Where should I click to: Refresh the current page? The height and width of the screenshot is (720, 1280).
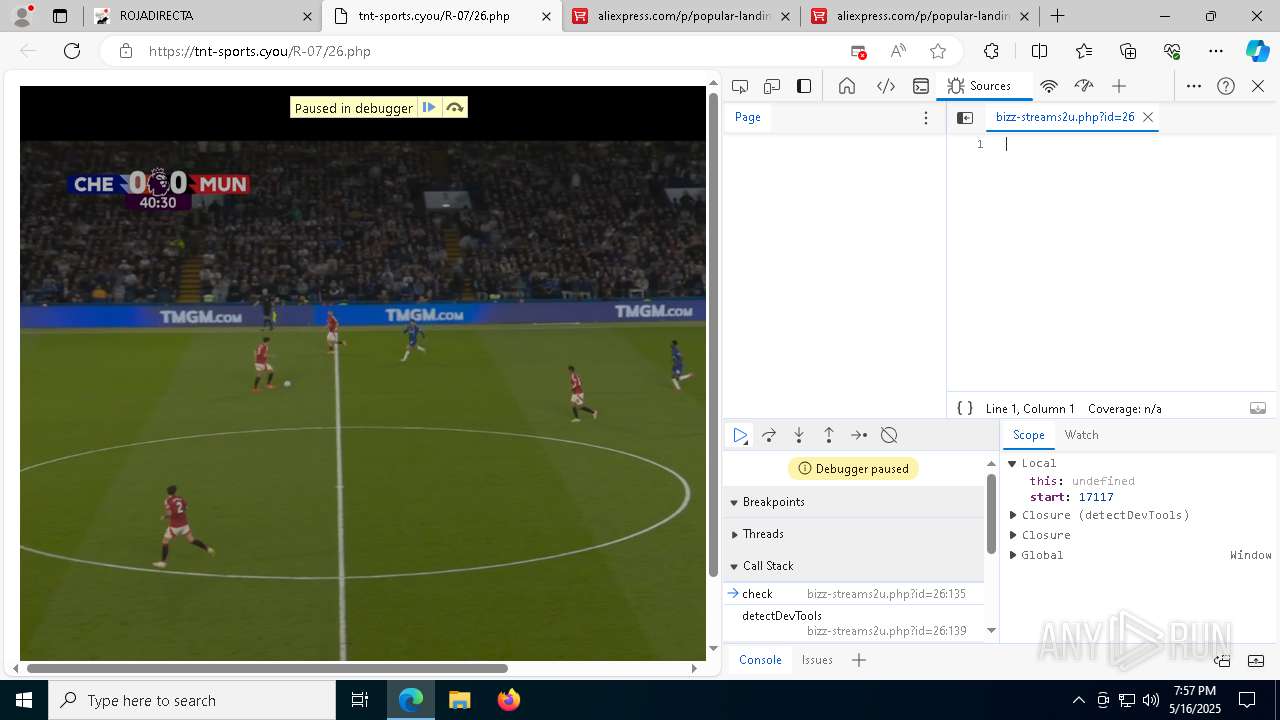coord(72,51)
